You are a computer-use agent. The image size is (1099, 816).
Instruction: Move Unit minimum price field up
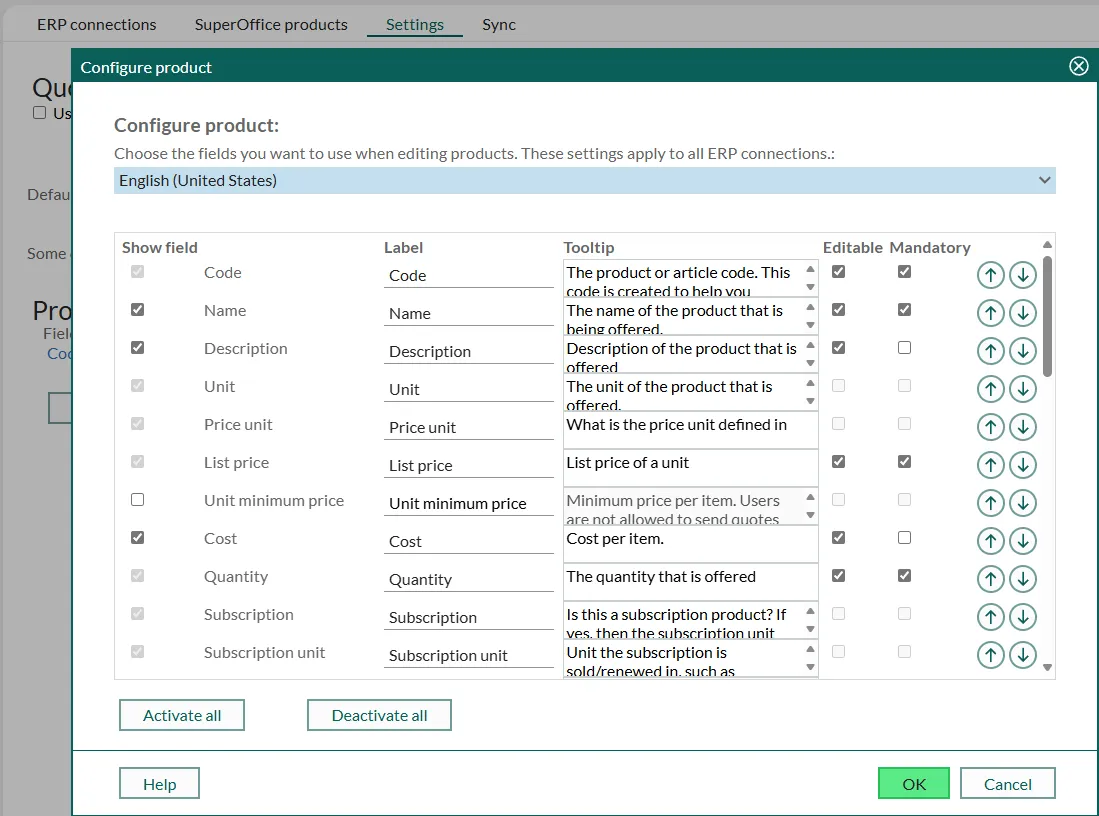tap(990, 503)
